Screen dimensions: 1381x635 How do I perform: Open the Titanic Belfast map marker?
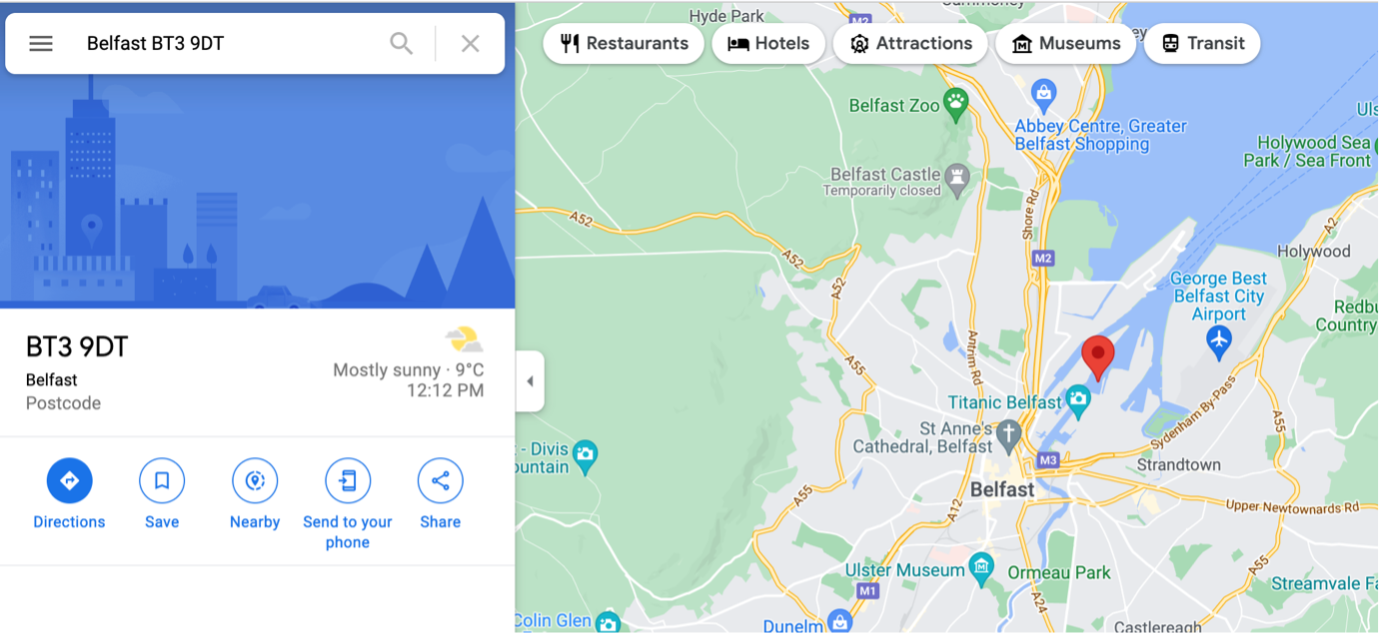click(1077, 402)
